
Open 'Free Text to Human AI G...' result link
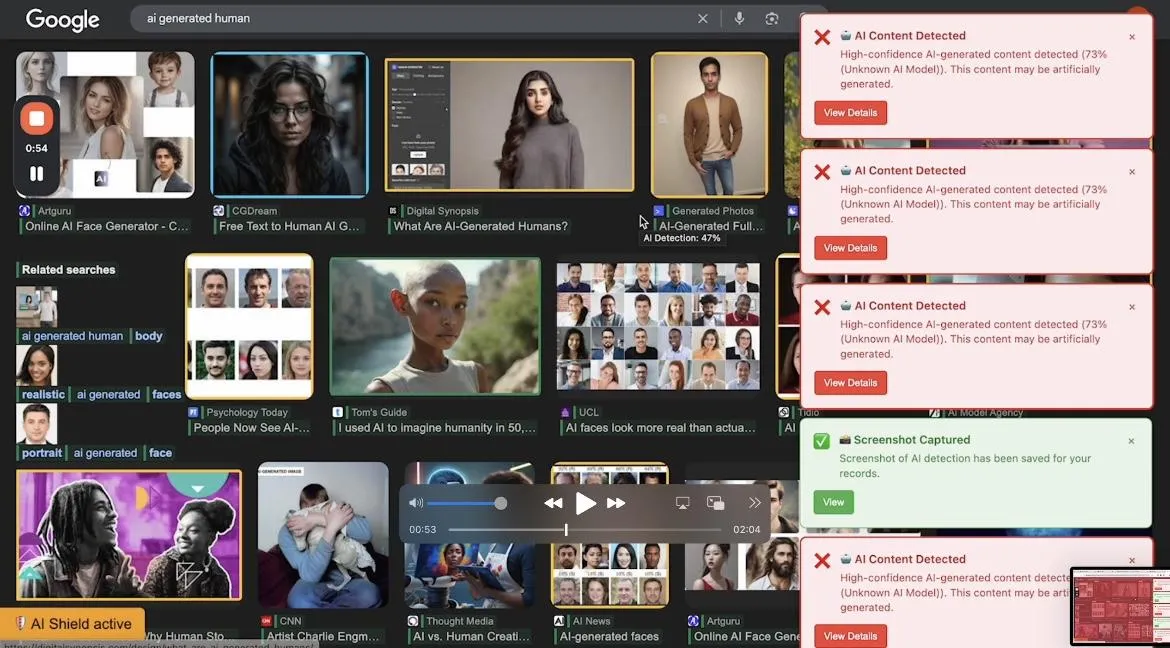pos(290,226)
